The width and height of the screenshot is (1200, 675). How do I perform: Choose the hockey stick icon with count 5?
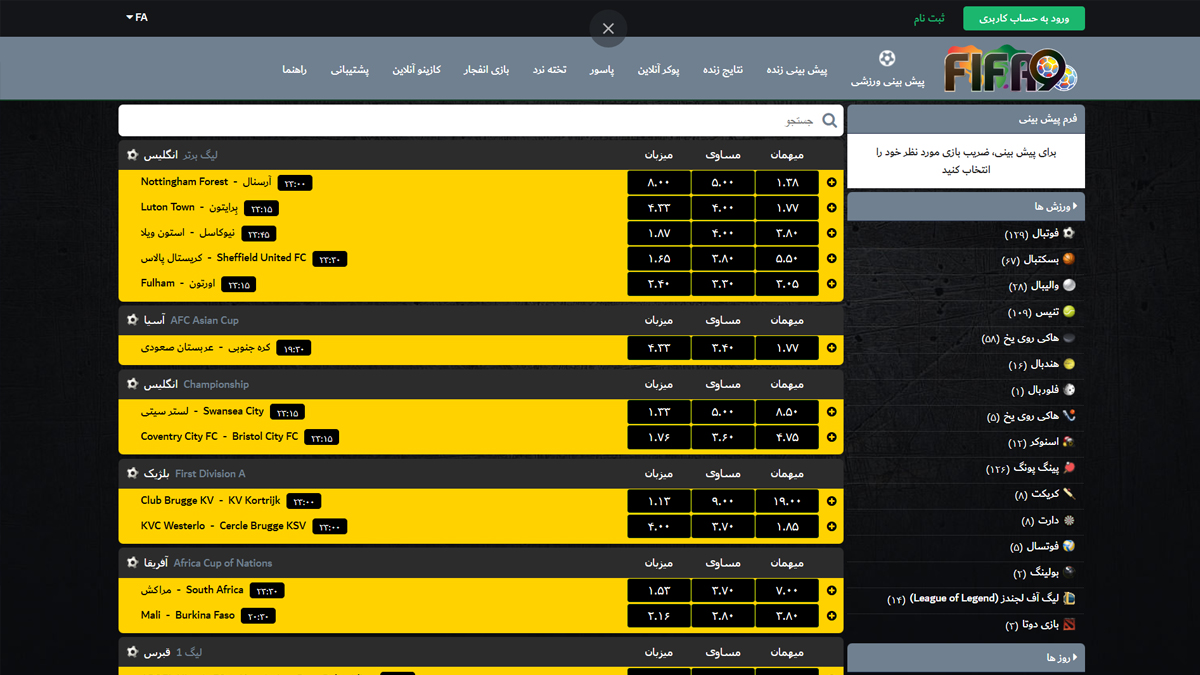pos(1069,416)
